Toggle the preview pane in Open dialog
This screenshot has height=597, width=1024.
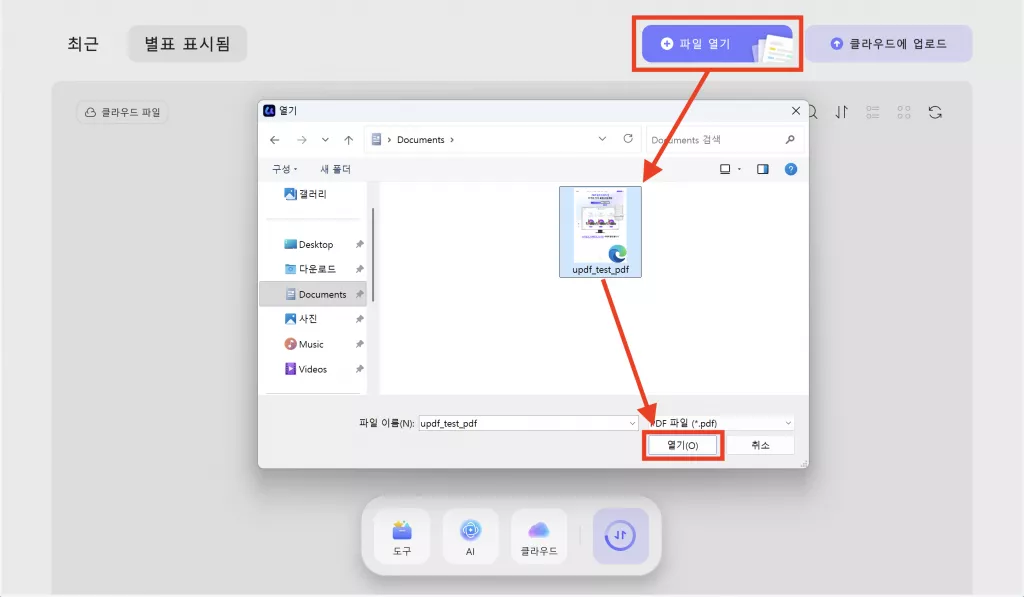tap(762, 168)
